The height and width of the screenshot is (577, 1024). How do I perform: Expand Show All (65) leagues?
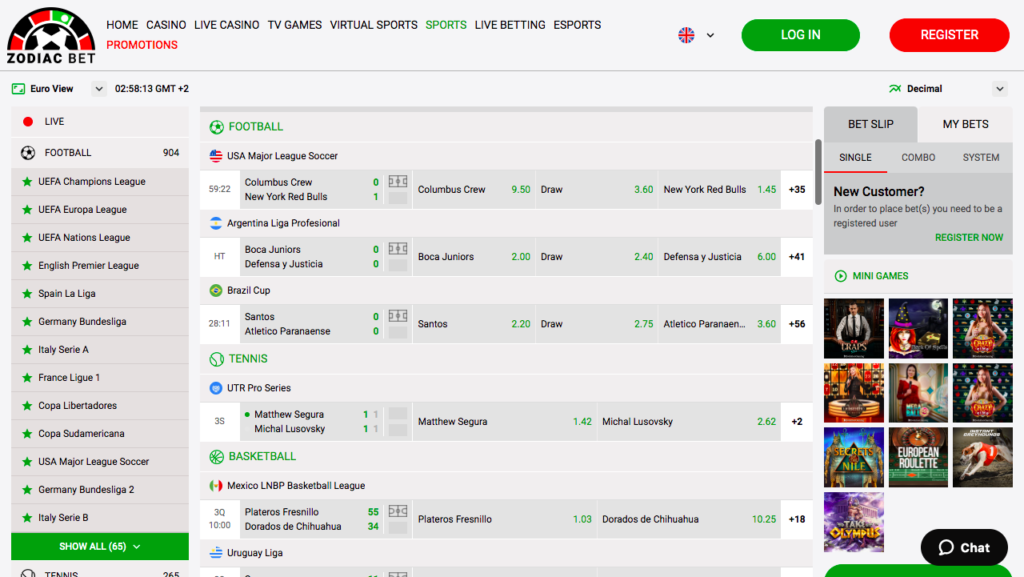100,546
